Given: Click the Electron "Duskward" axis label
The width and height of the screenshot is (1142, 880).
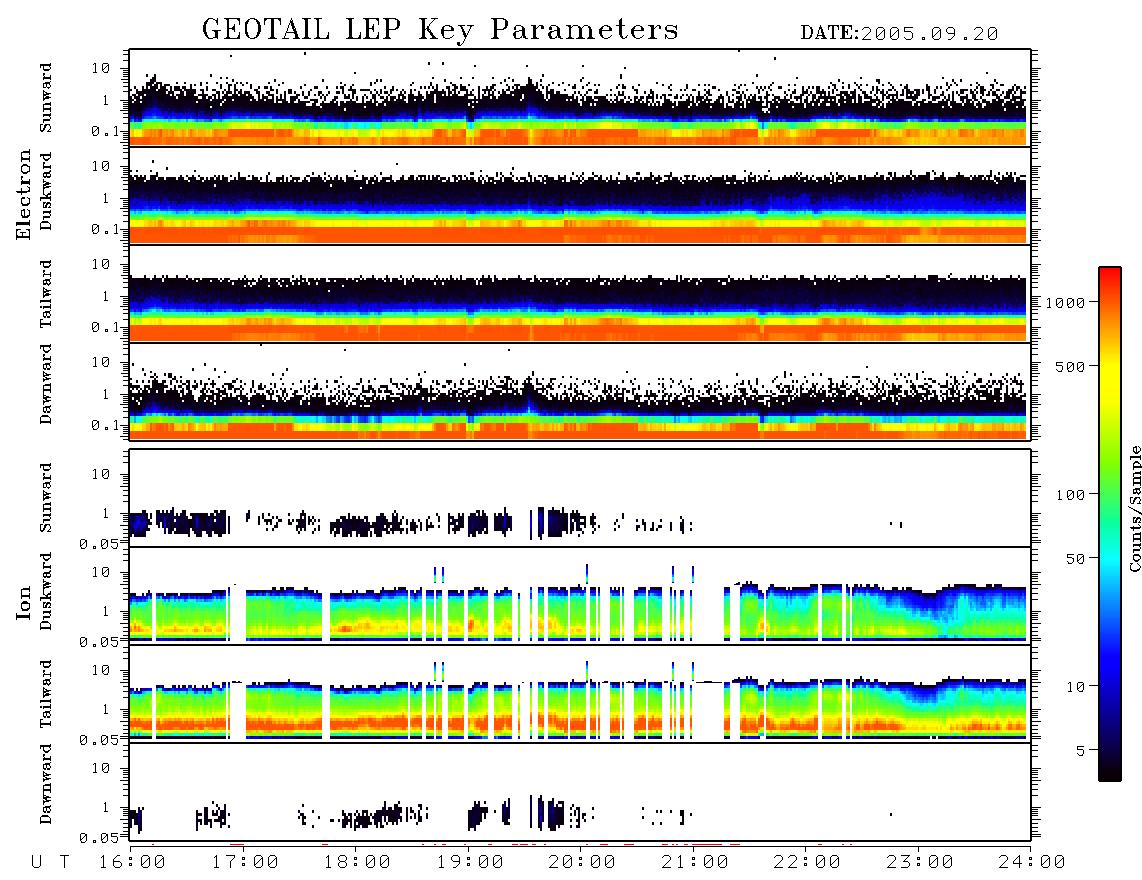Looking at the screenshot, I should 46,192.
